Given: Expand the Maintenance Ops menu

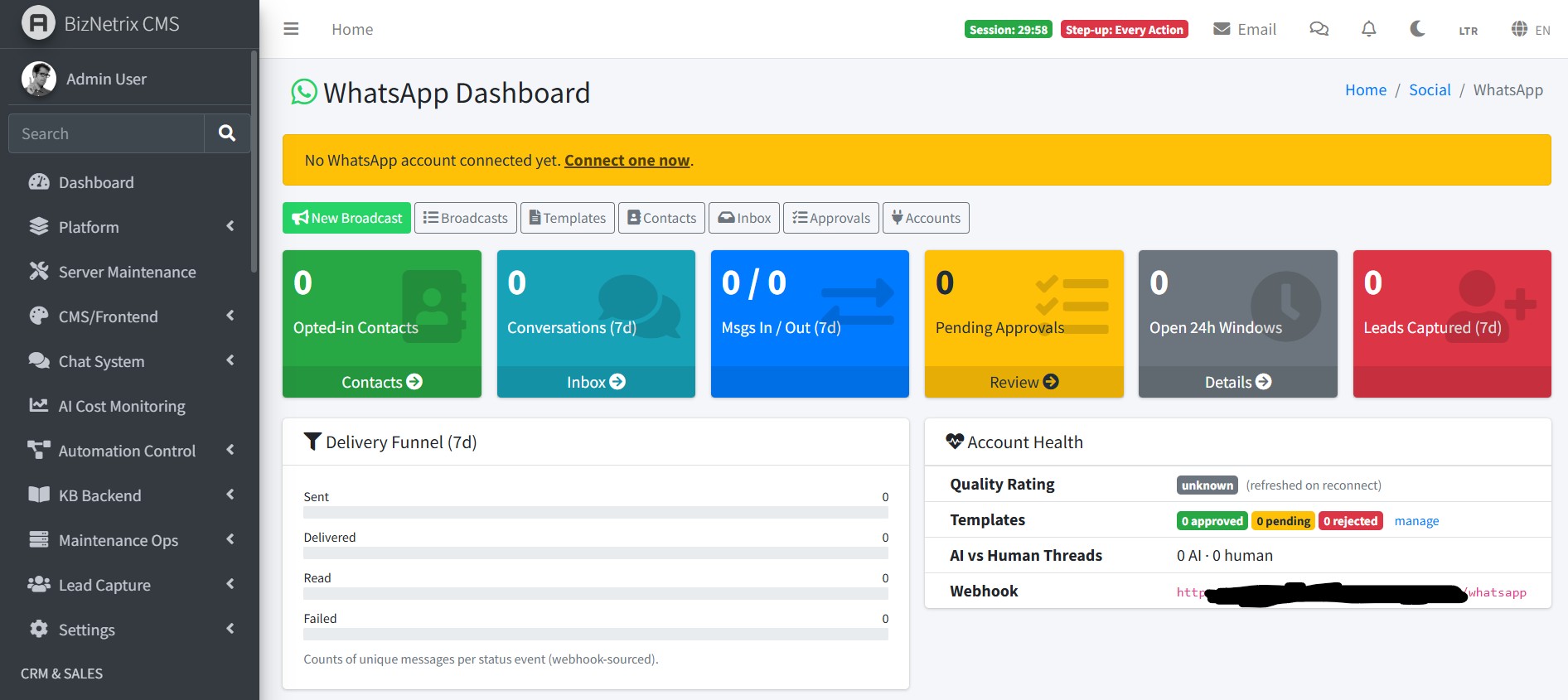Looking at the screenshot, I should (129, 540).
